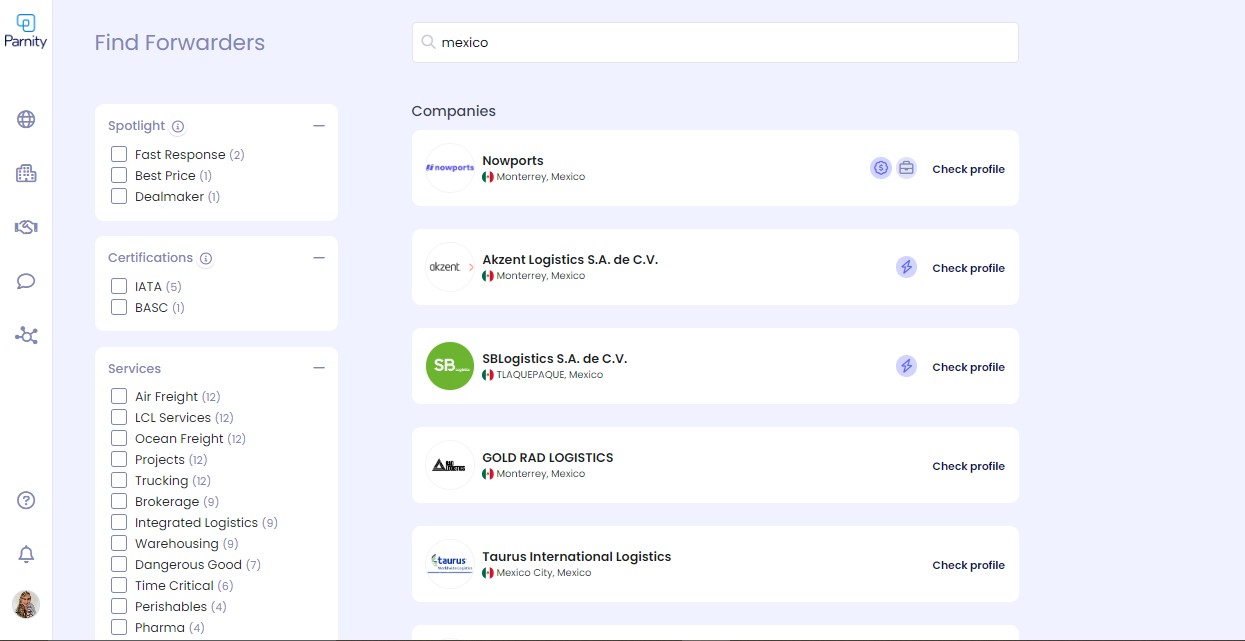The width and height of the screenshot is (1245, 641).
Task: Collapse the Certifications filter section
Action: pos(319,258)
